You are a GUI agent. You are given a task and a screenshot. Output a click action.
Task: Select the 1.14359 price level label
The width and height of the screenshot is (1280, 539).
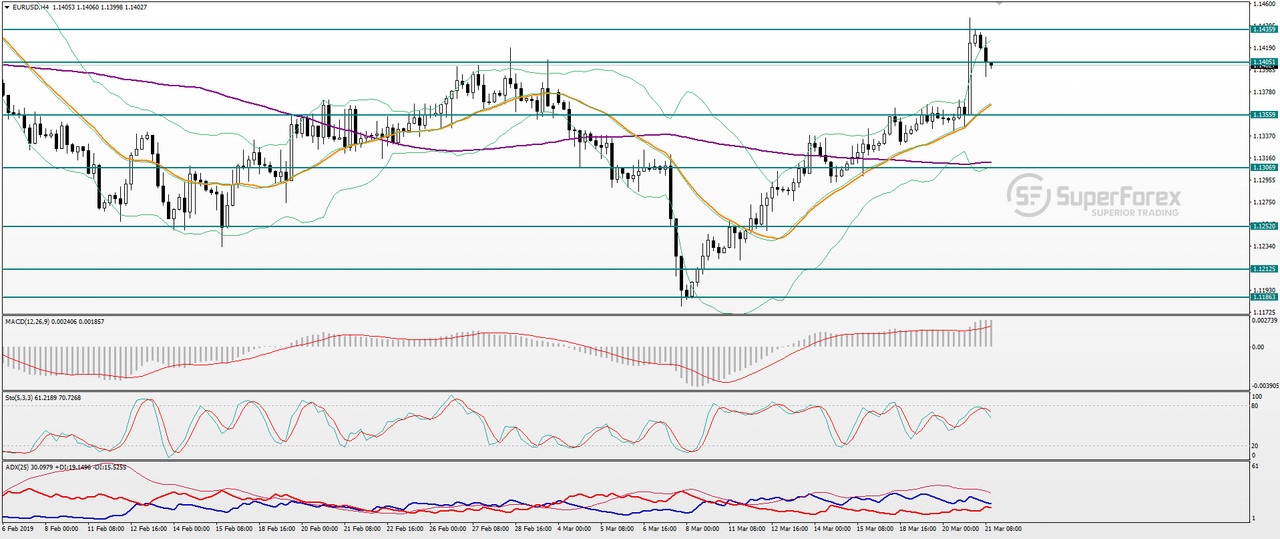coord(1264,30)
